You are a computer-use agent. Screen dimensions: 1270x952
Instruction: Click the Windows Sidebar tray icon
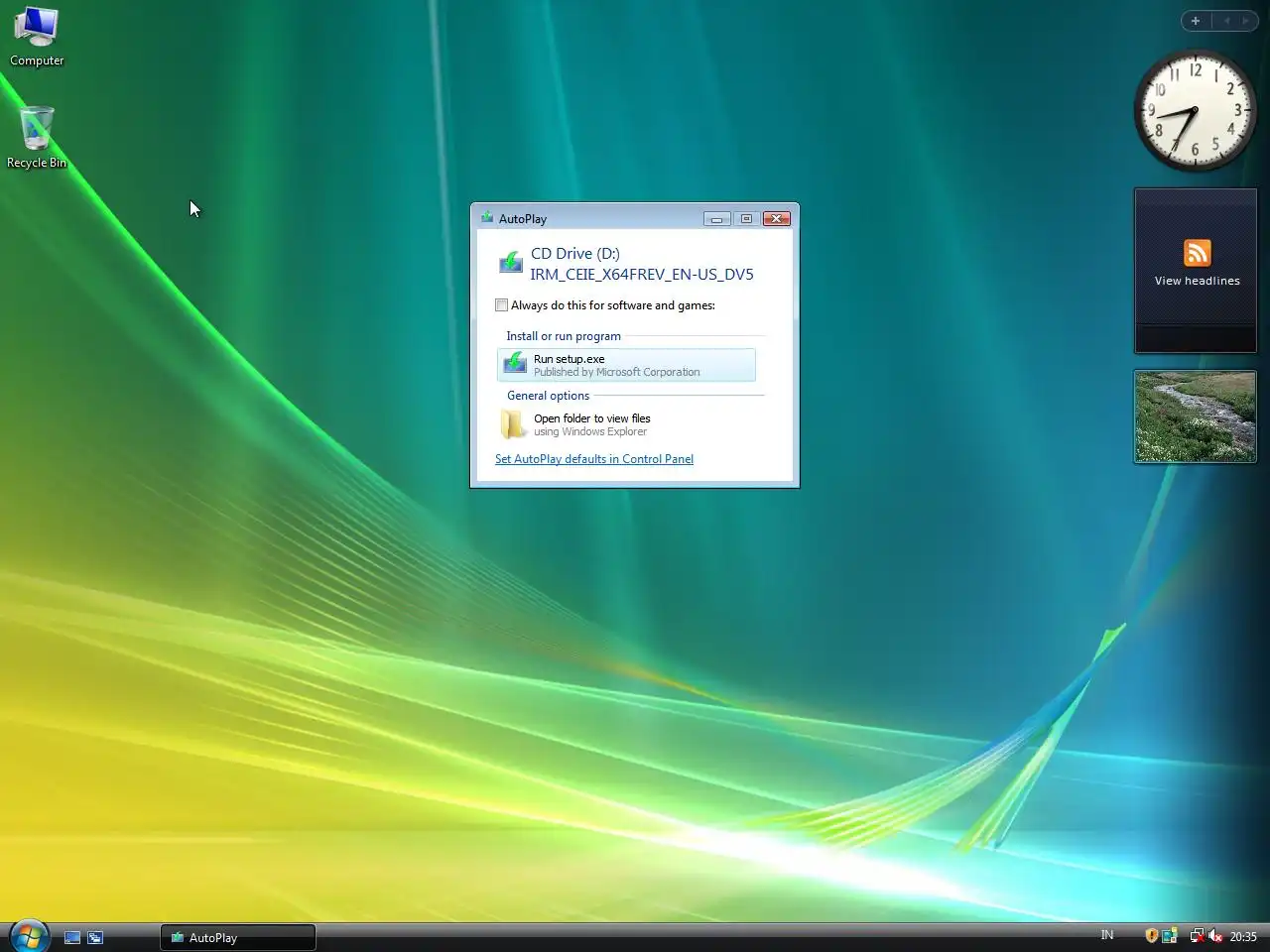click(x=1170, y=935)
